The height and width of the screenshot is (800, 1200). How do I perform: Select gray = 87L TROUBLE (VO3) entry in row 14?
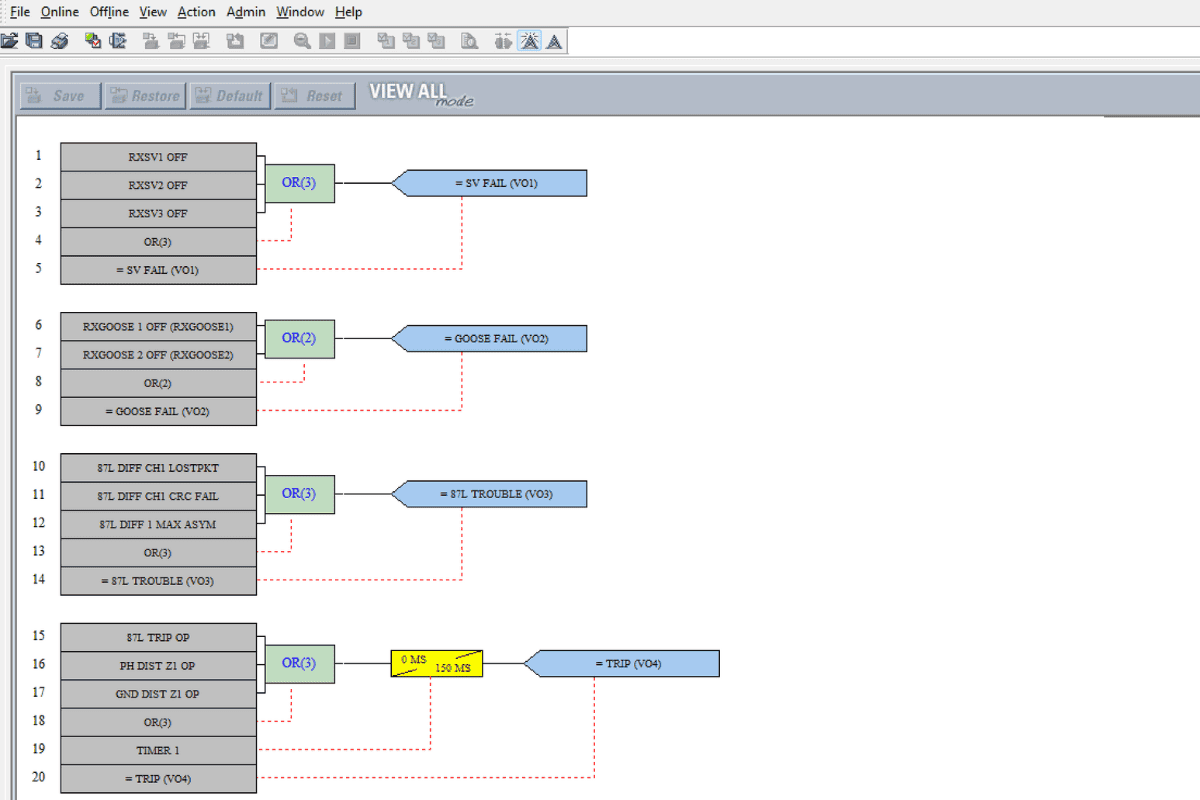coord(158,580)
